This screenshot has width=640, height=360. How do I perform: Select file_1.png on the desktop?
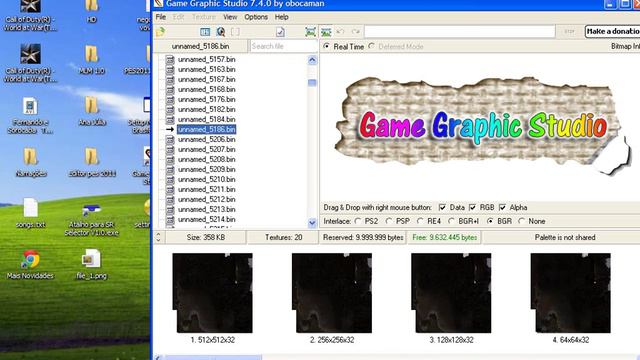[x=91, y=264]
